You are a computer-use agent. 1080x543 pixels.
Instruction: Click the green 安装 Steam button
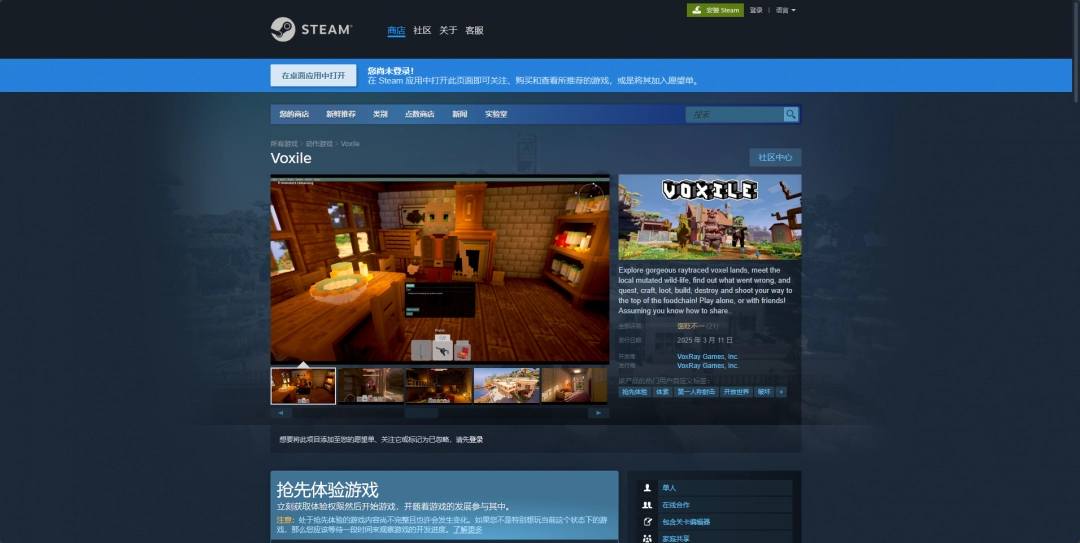click(x=715, y=10)
